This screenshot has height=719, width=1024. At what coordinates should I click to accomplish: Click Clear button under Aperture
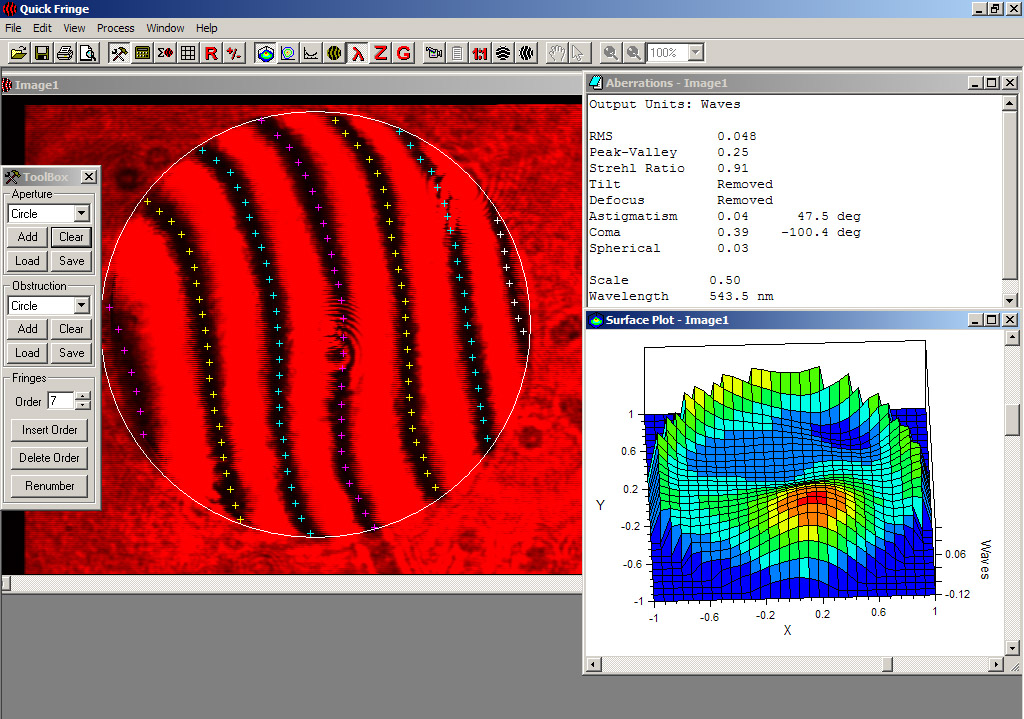tap(71, 237)
